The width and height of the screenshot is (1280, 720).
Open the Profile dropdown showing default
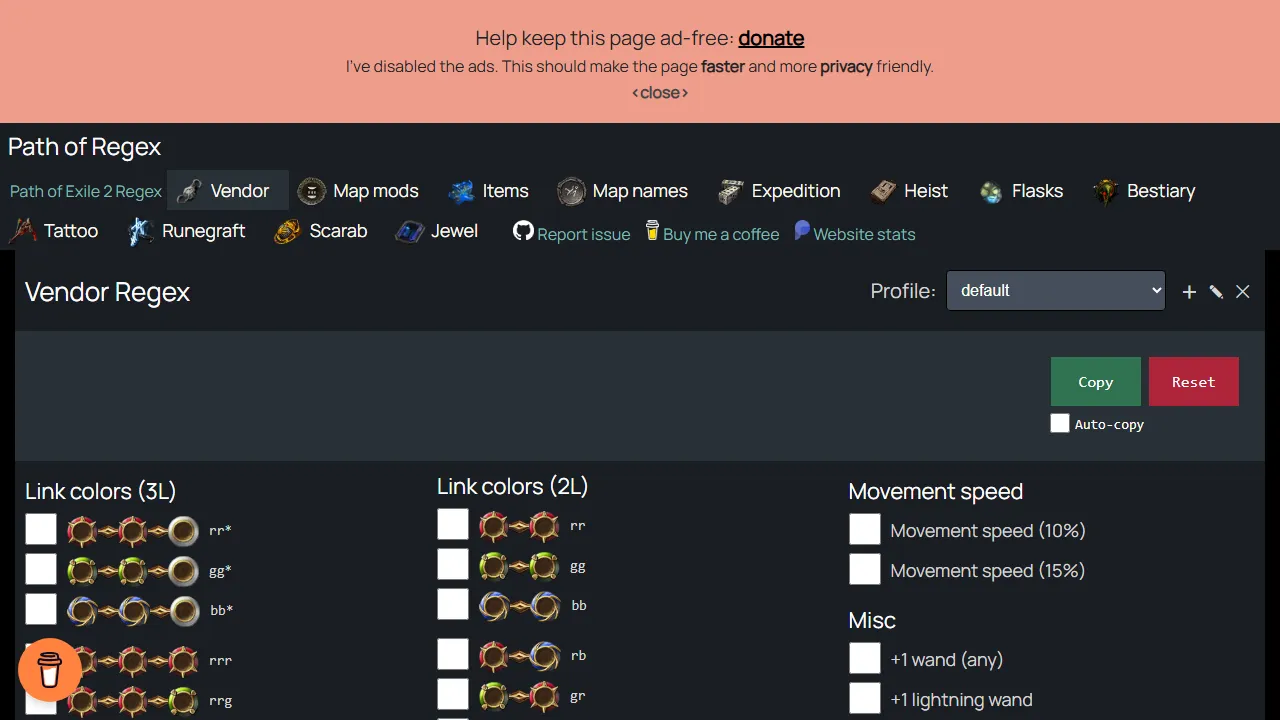click(1055, 290)
